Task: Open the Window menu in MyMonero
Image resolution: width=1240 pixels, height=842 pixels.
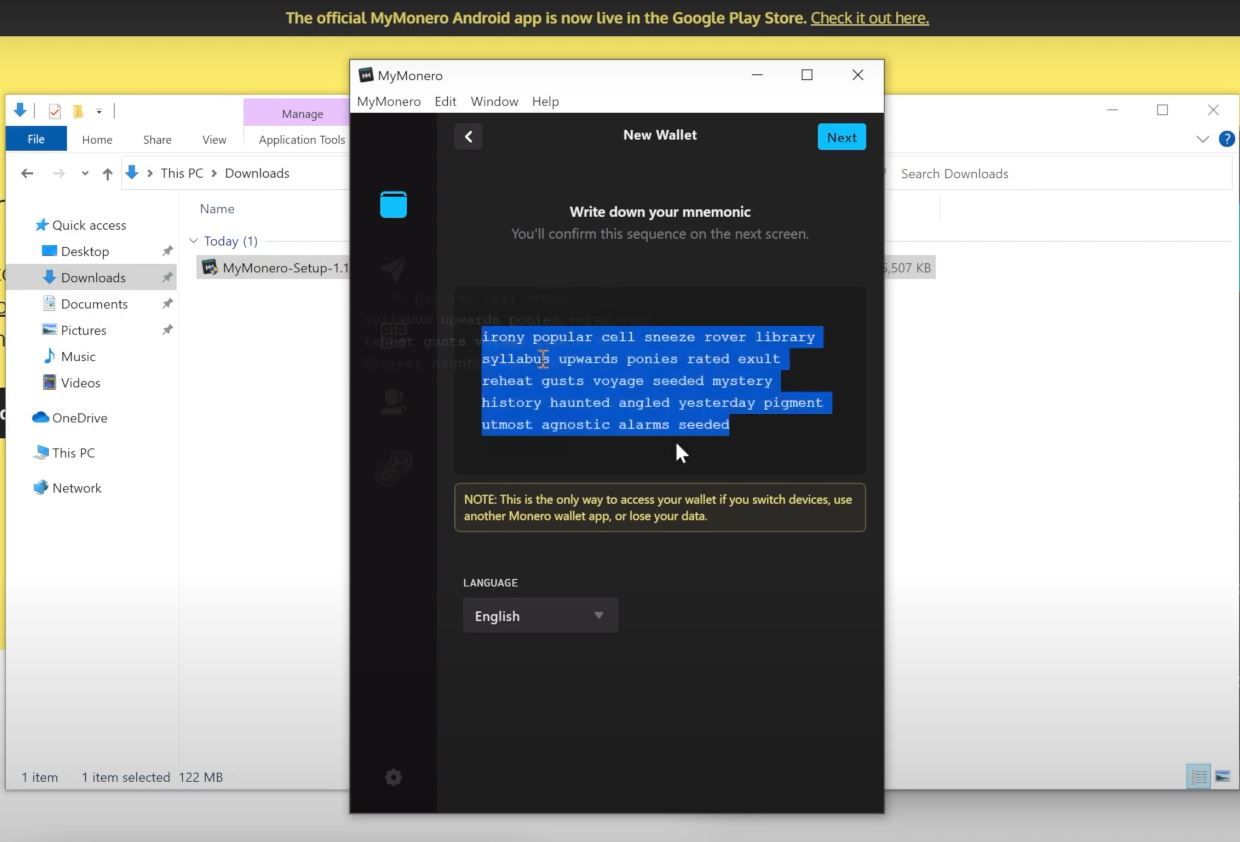Action: pyautogui.click(x=494, y=101)
